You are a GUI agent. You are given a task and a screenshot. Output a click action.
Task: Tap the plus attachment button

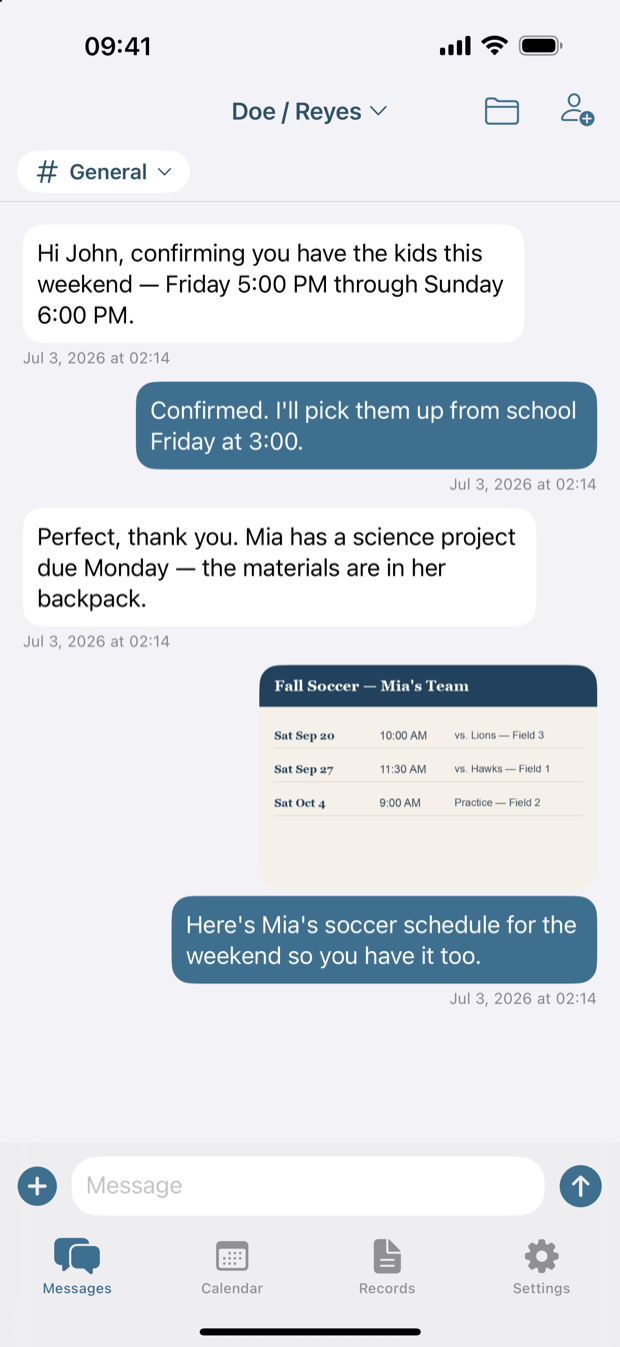(37, 1186)
